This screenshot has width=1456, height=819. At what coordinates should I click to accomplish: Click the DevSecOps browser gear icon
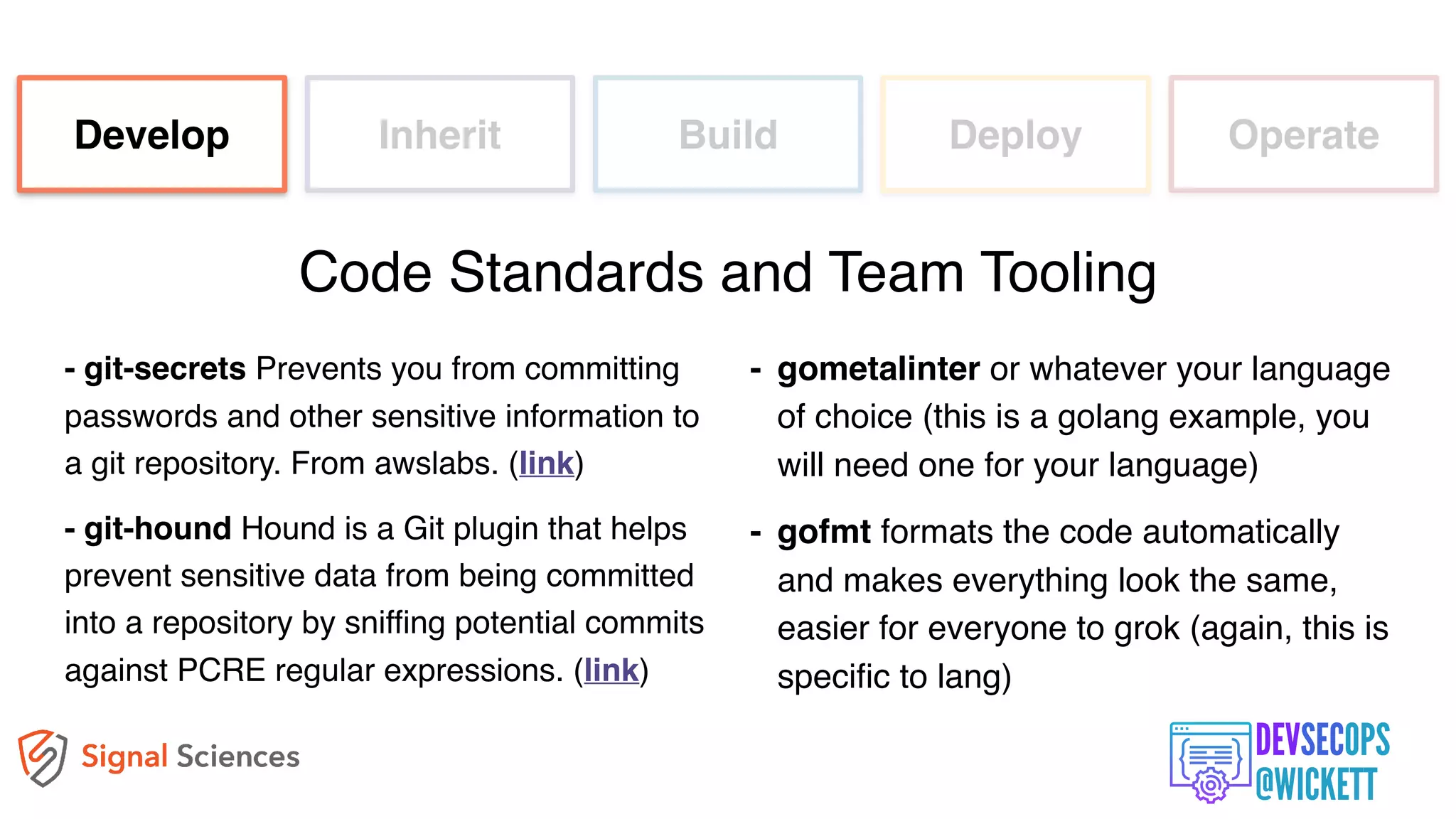coord(1210,762)
